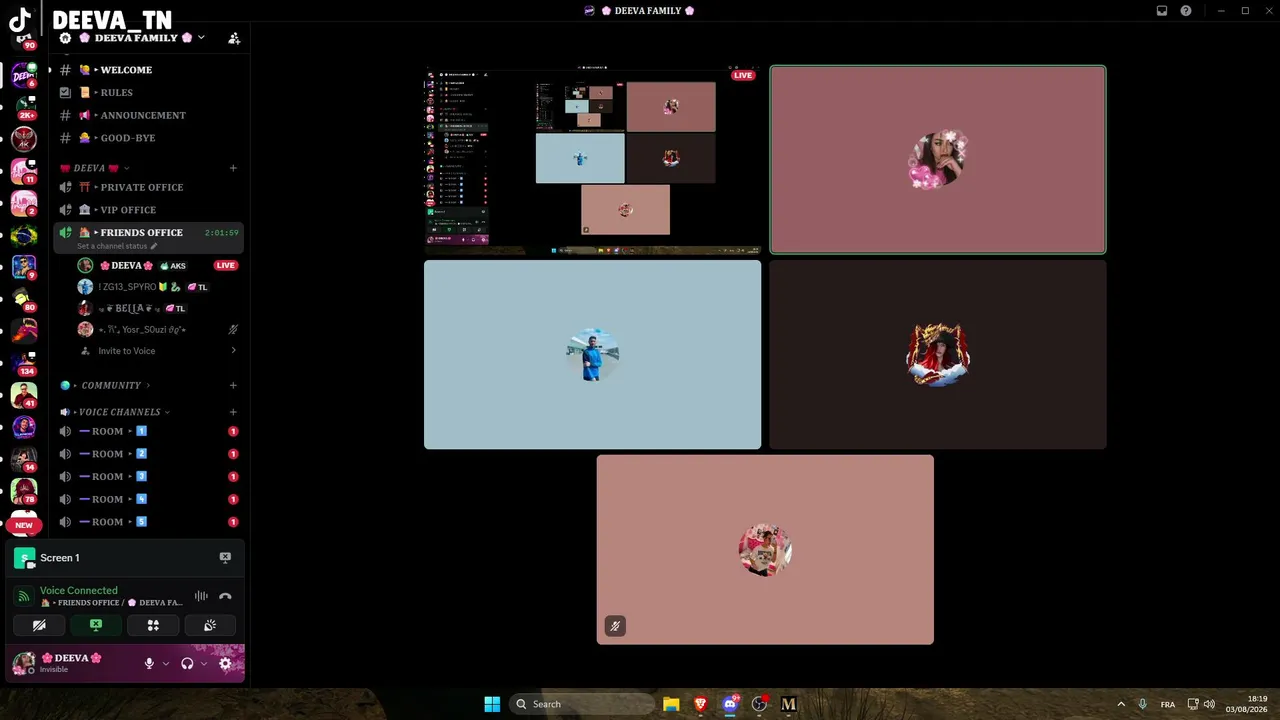Show hidden system tray icons

[1121, 704]
